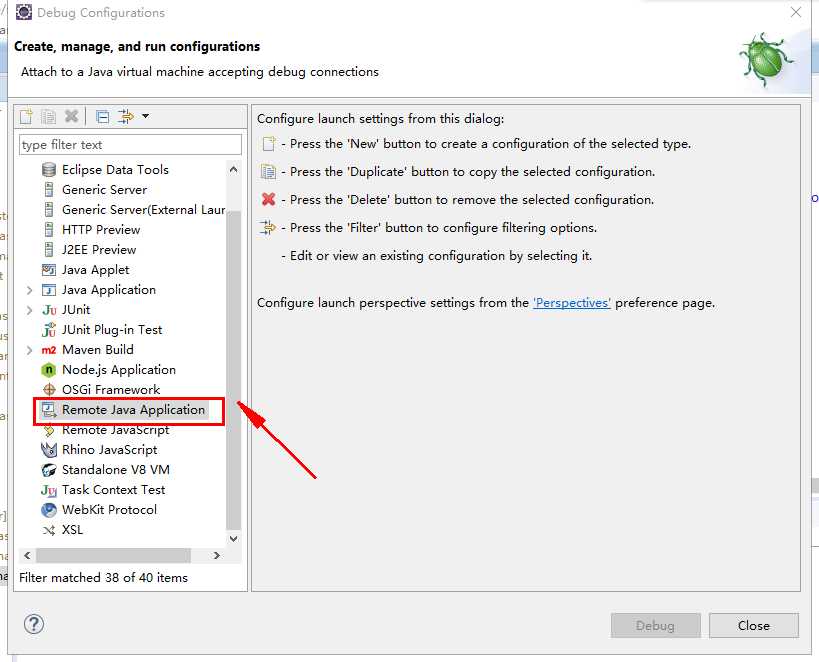Click the horizontal scroll left arrow
The image size is (819, 662).
pyautogui.click(x=27, y=555)
